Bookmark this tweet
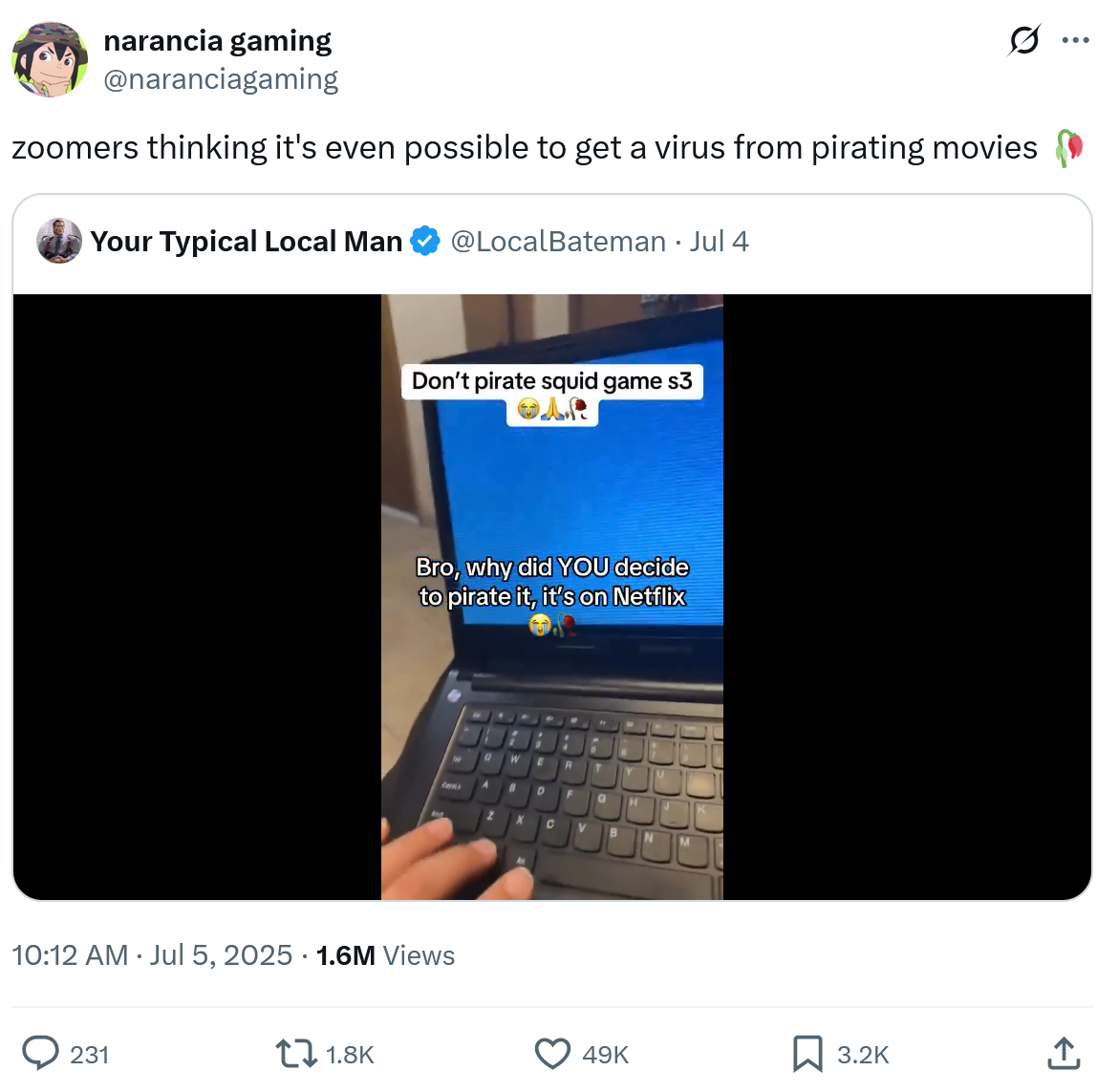 [807, 1054]
